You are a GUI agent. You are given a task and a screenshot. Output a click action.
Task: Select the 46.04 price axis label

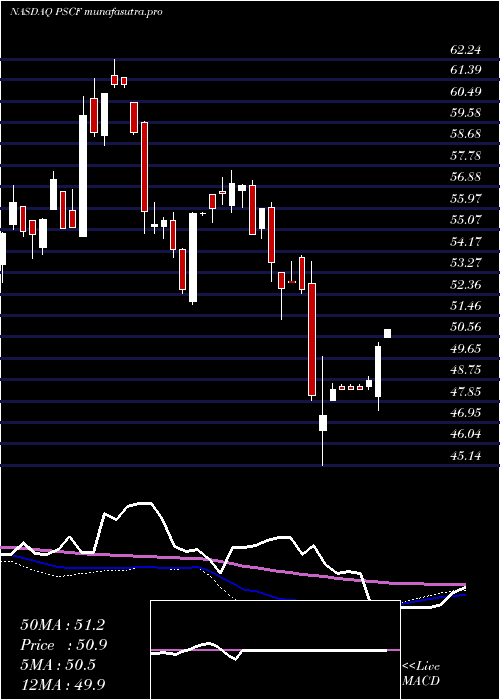tap(466, 434)
